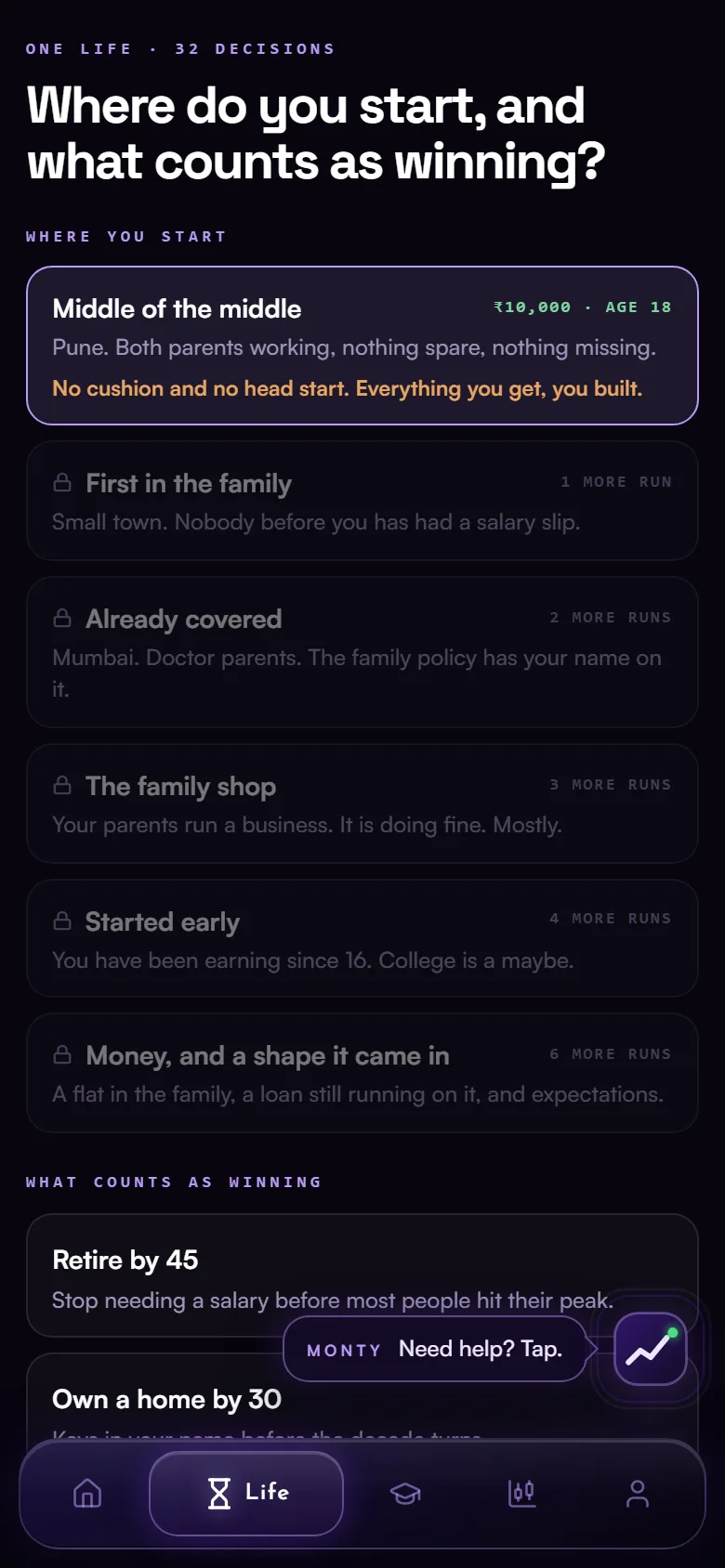Select the Life tab in bottom bar
The image size is (725, 1568).
click(246, 1494)
